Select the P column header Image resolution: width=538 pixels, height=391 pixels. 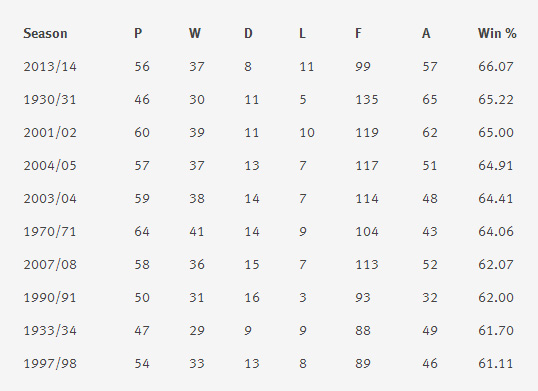click(138, 34)
